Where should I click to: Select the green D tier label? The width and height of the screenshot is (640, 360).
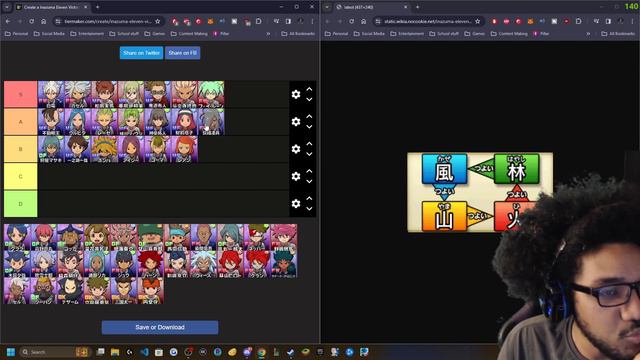20,204
